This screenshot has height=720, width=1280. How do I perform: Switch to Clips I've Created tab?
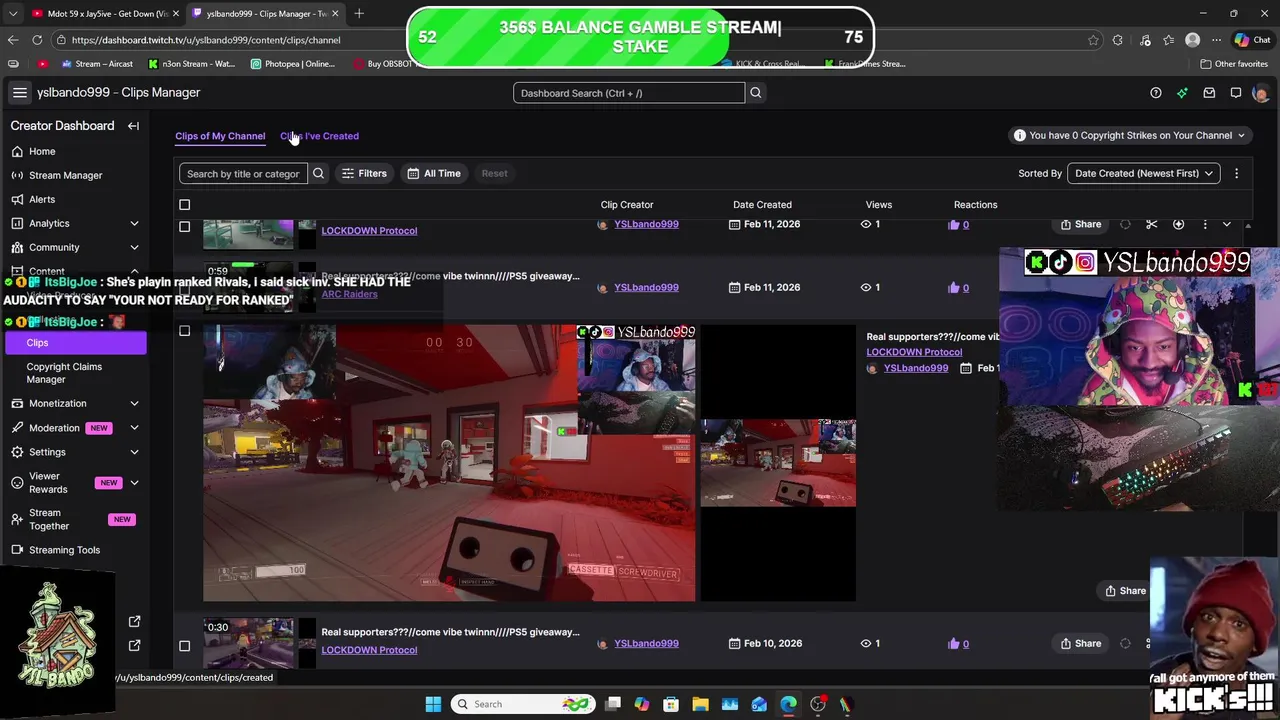click(319, 136)
